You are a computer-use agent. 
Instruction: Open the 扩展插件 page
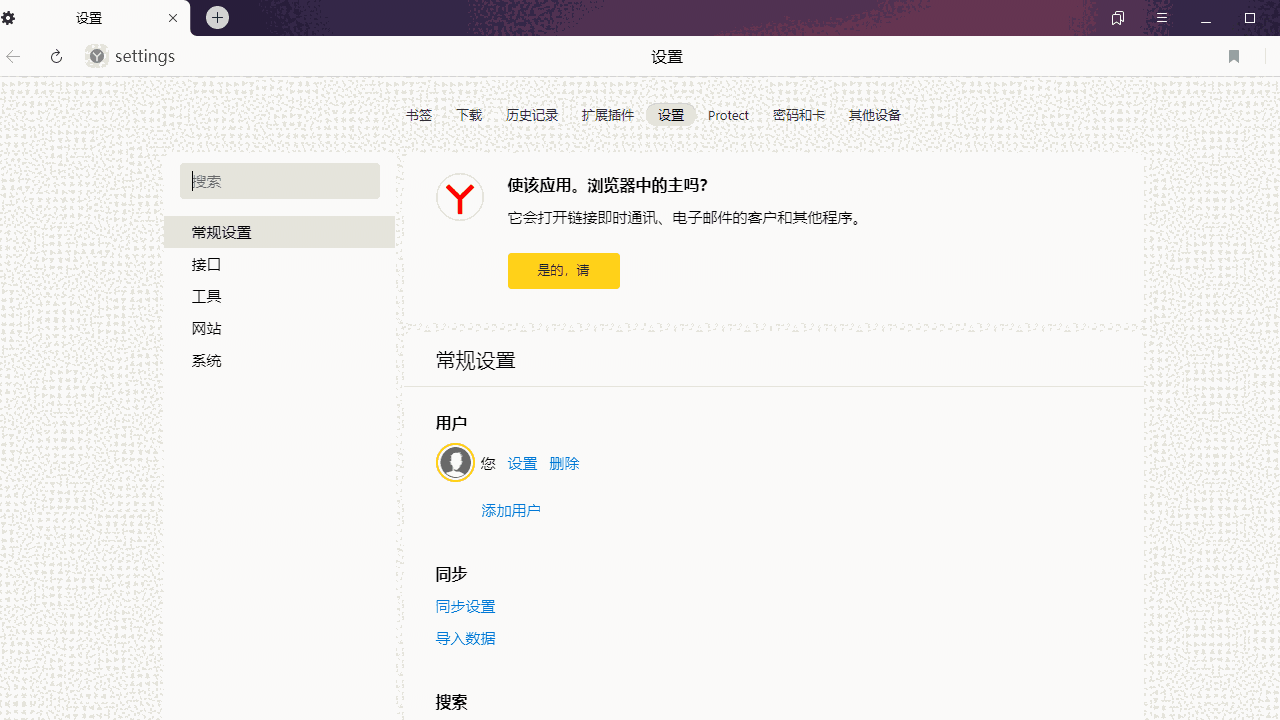[x=607, y=114]
